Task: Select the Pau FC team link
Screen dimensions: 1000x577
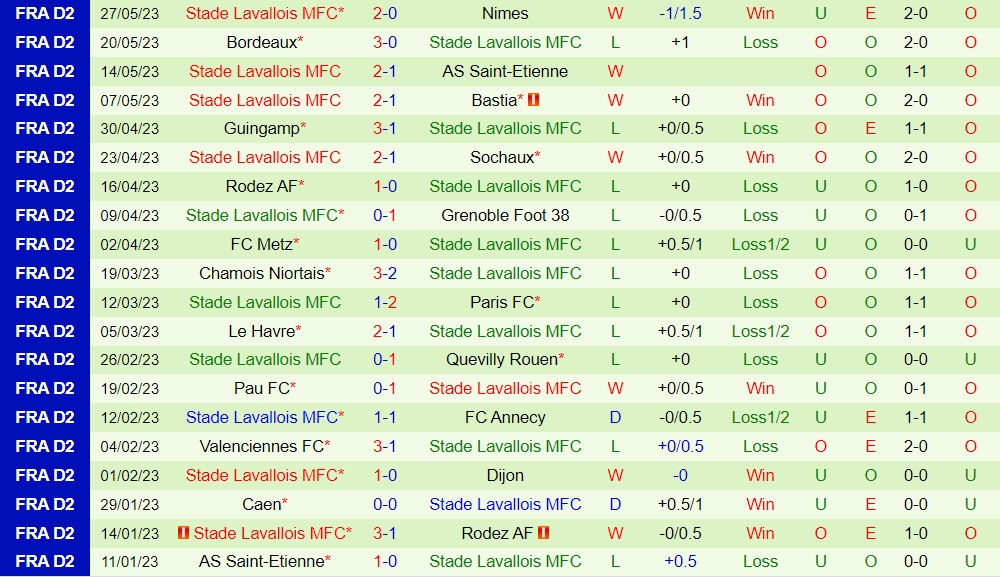Action: [x=261, y=388]
